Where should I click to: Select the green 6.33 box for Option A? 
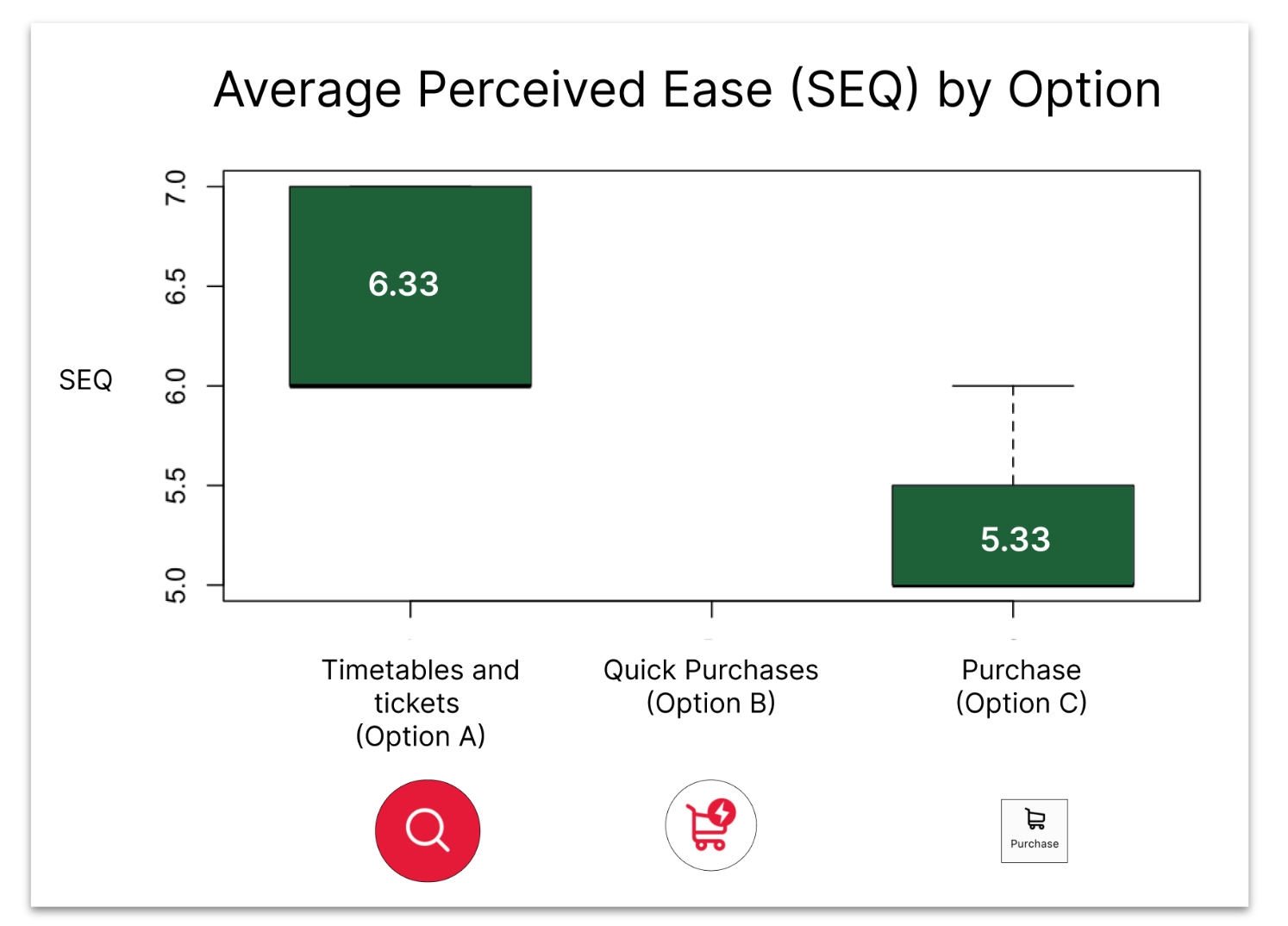click(x=410, y=286)
